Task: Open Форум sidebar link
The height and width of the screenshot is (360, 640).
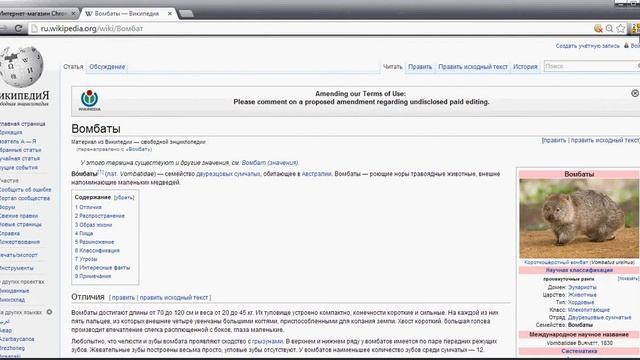Action: (x=8, y=207)
